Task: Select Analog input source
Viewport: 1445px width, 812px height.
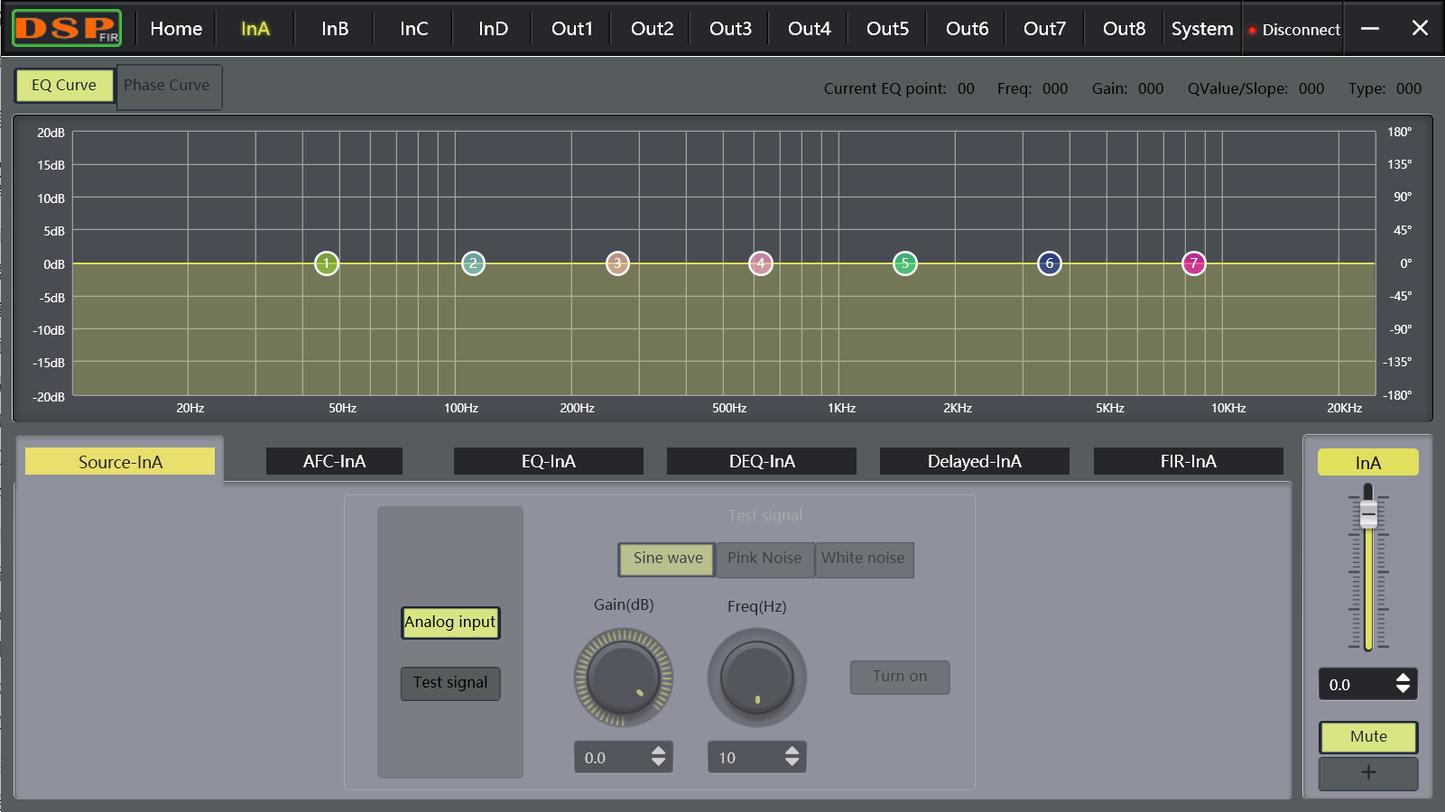Action: pos(450,622)
